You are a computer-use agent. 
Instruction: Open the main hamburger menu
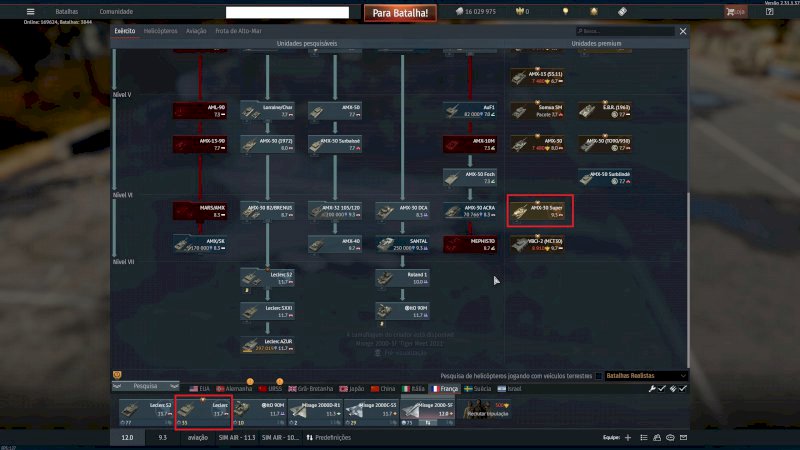tap(31, 11)
